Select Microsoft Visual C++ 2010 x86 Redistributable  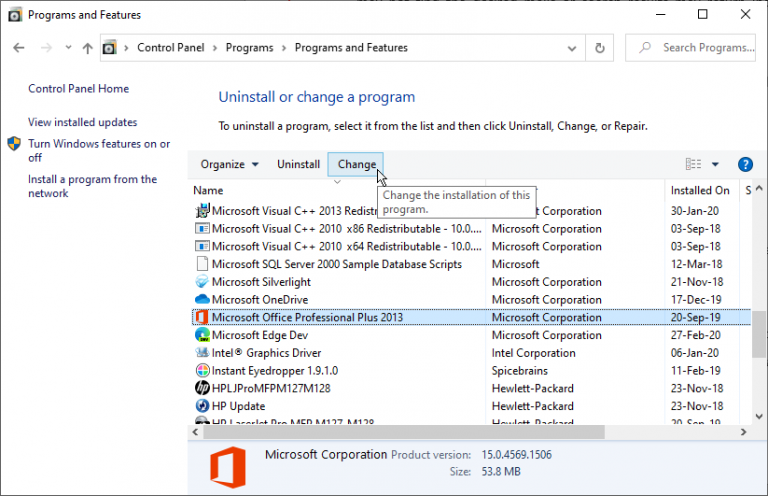click(x=347, y=229)
